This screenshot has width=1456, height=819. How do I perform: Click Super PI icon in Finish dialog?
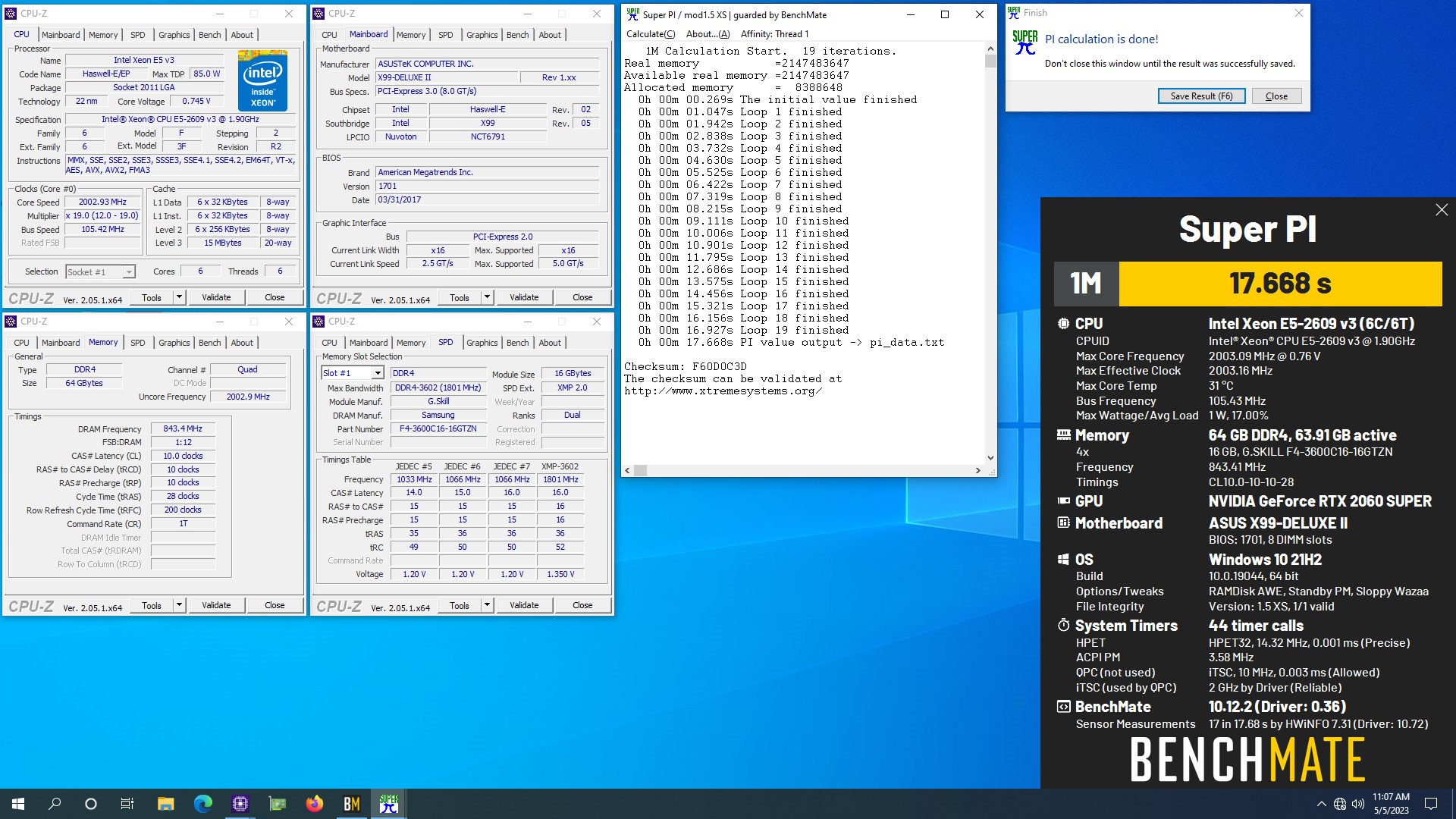[1025, 42]
